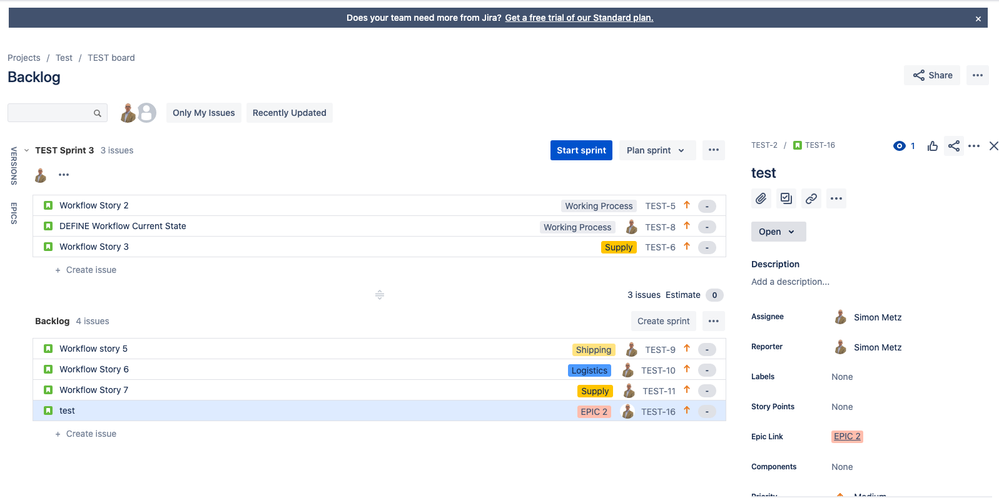999x502 pixels.
Task: Open Backlog section more actions menu
Action: click(x=714, y=321)
